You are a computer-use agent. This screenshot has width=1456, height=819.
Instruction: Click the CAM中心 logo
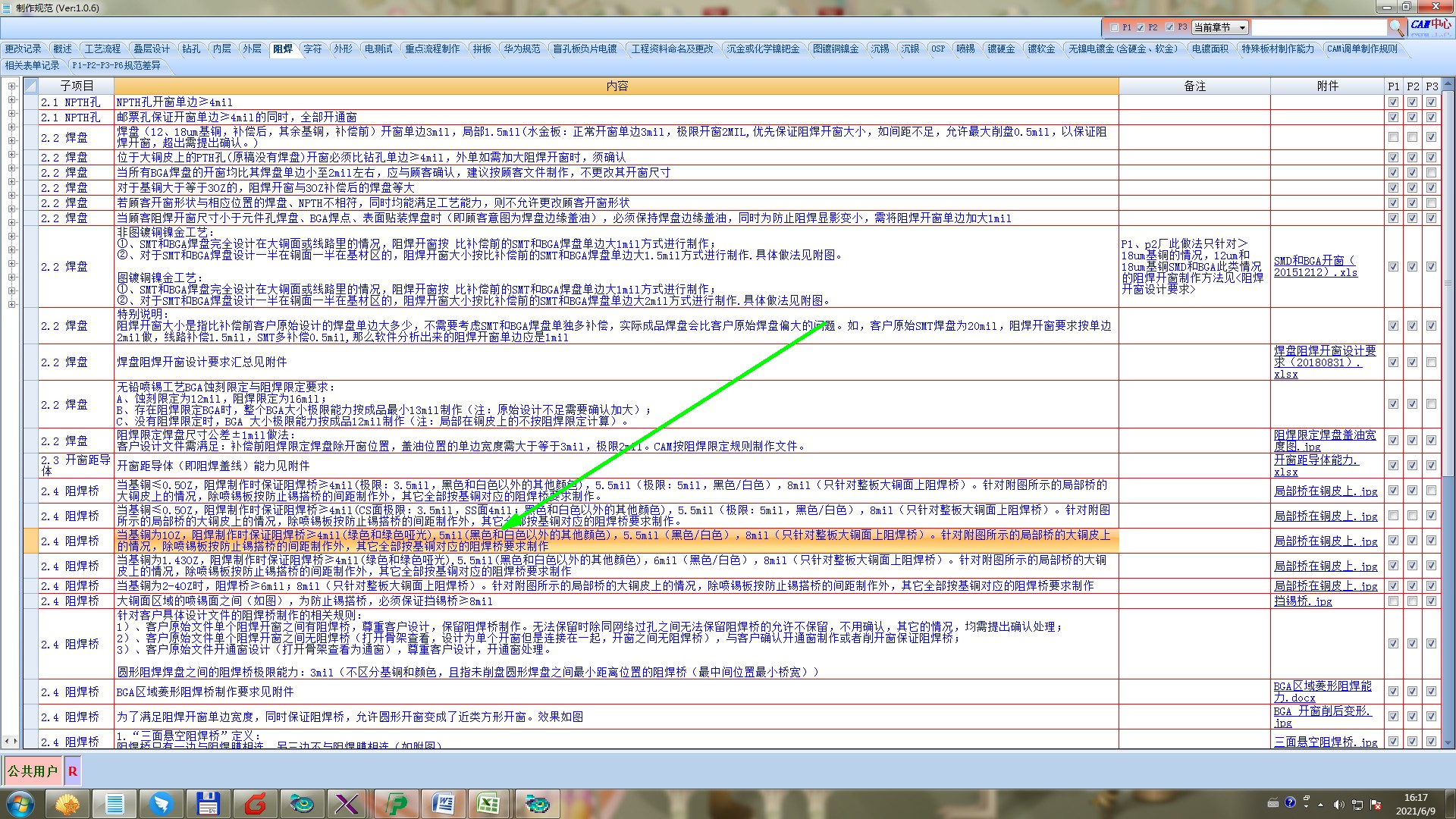[x=1431, y=25]
